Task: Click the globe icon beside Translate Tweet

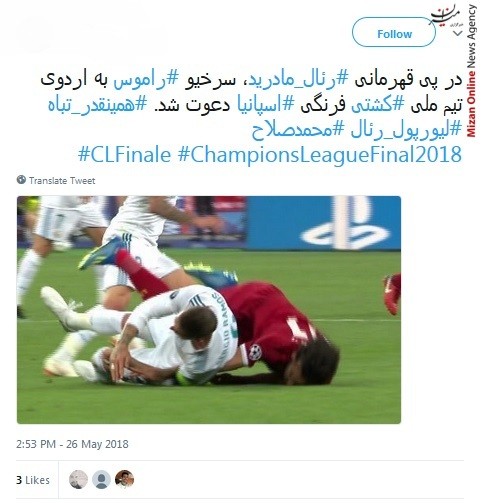Action: pyautogui.click(x=21, y=180)
